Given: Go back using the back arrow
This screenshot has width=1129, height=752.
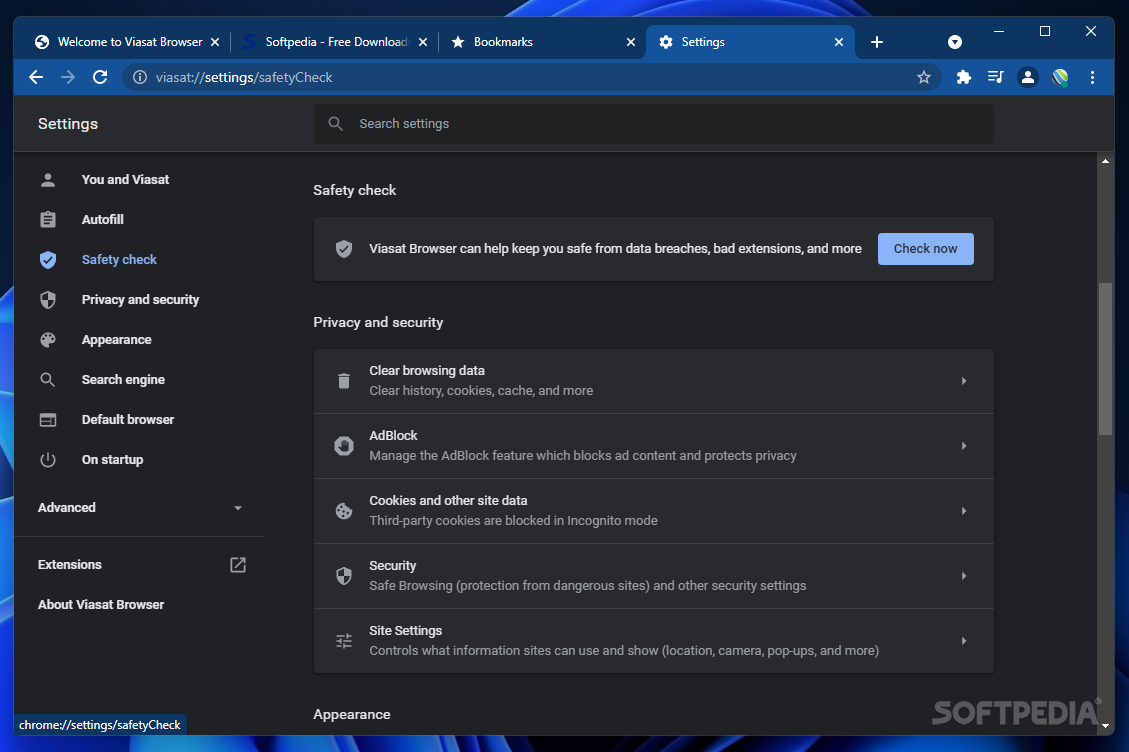Looking at the screenshot, I should [36, 77].
